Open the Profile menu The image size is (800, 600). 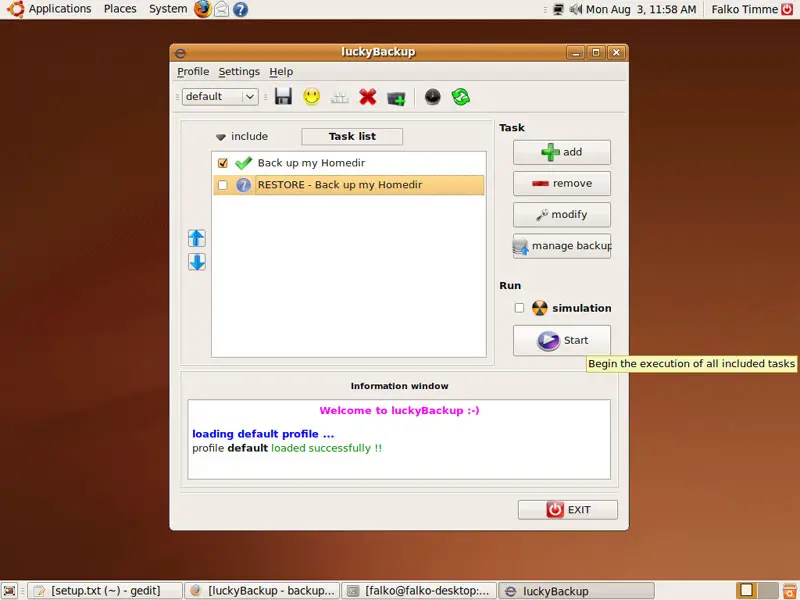pyautogui.click(x=193, y=71)
